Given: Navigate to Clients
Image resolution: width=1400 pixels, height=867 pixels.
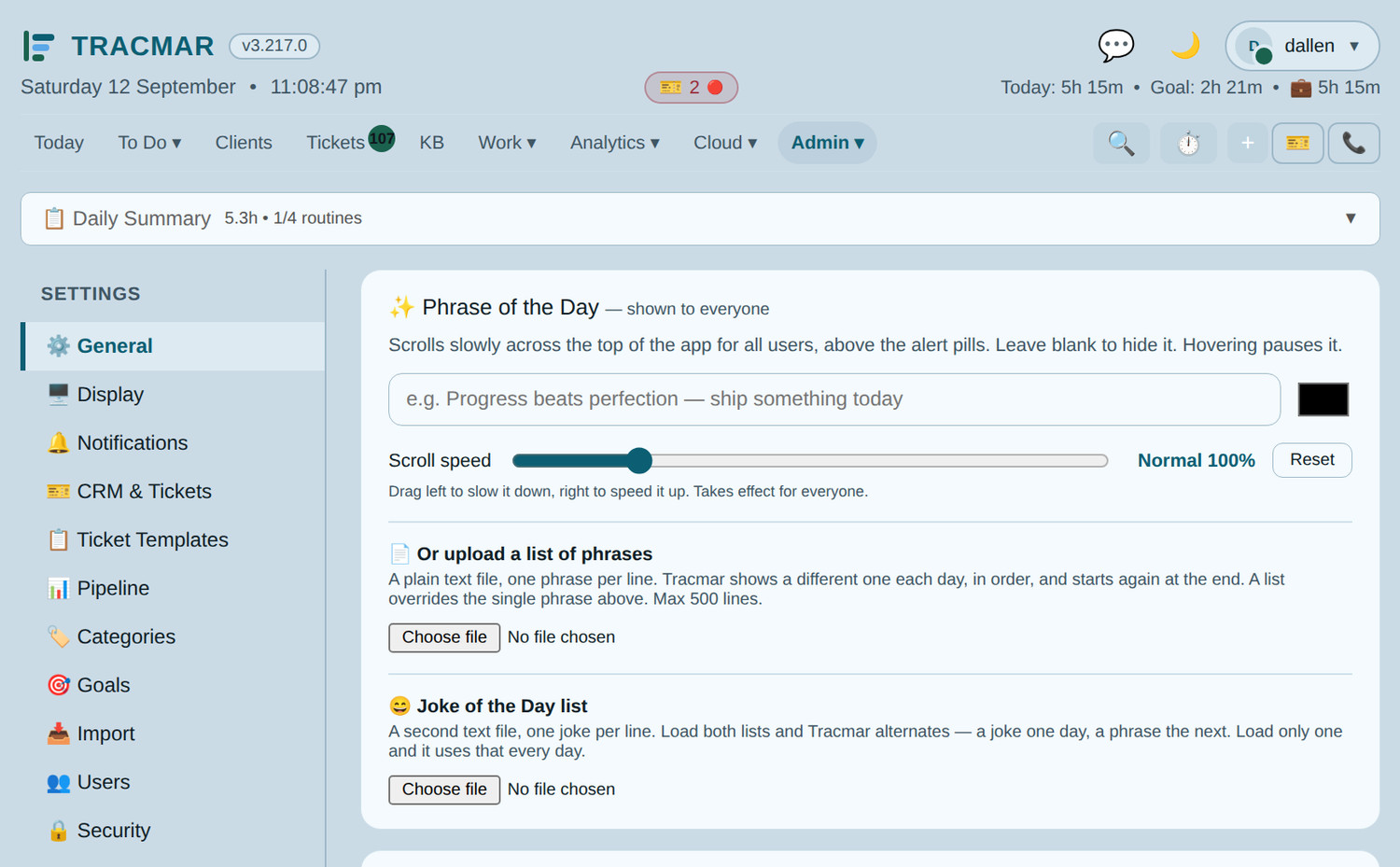Looking at the screenshot, I should click(244, 143).
